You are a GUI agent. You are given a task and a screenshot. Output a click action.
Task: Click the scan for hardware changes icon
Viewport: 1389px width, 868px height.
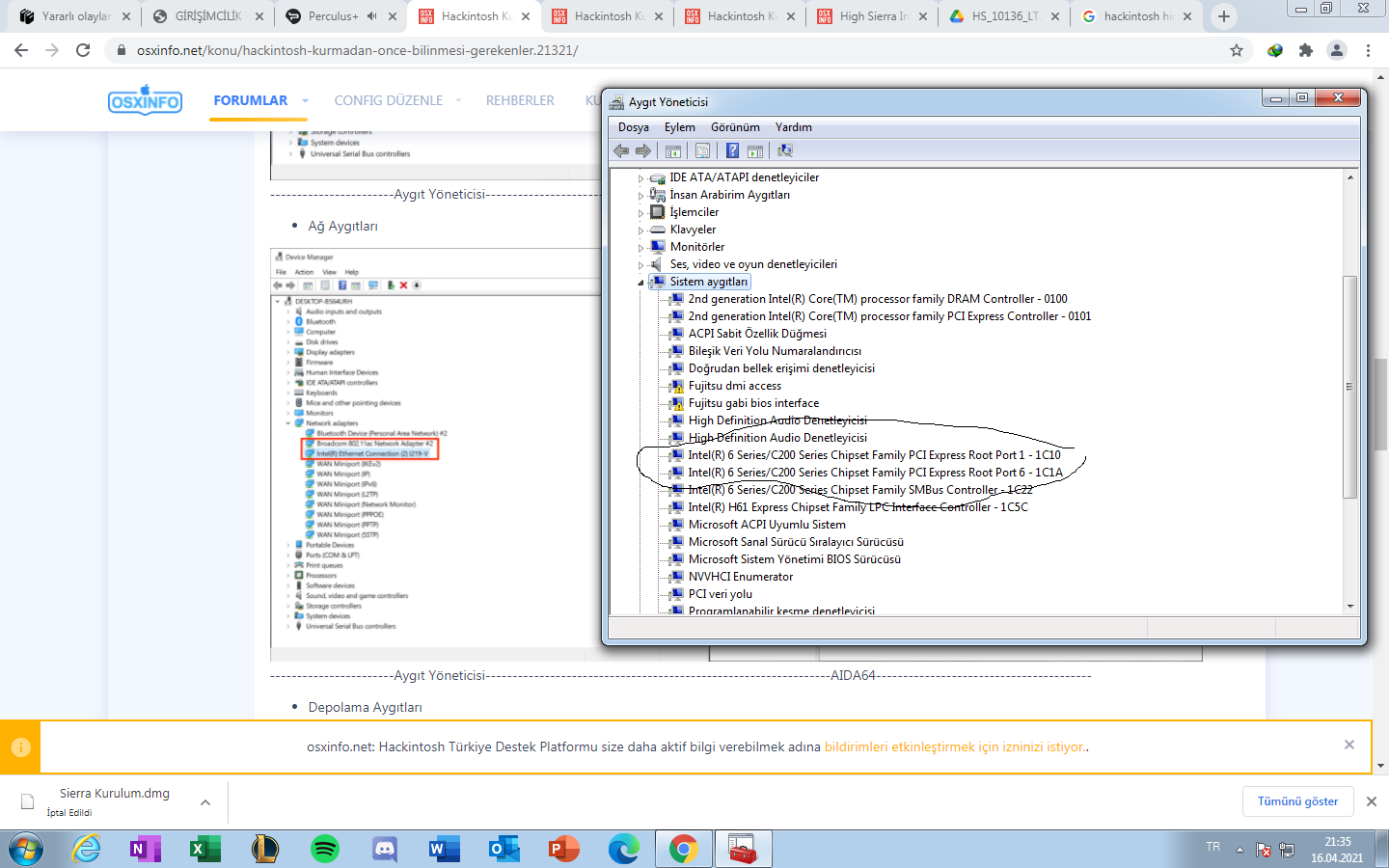(785, 150)
